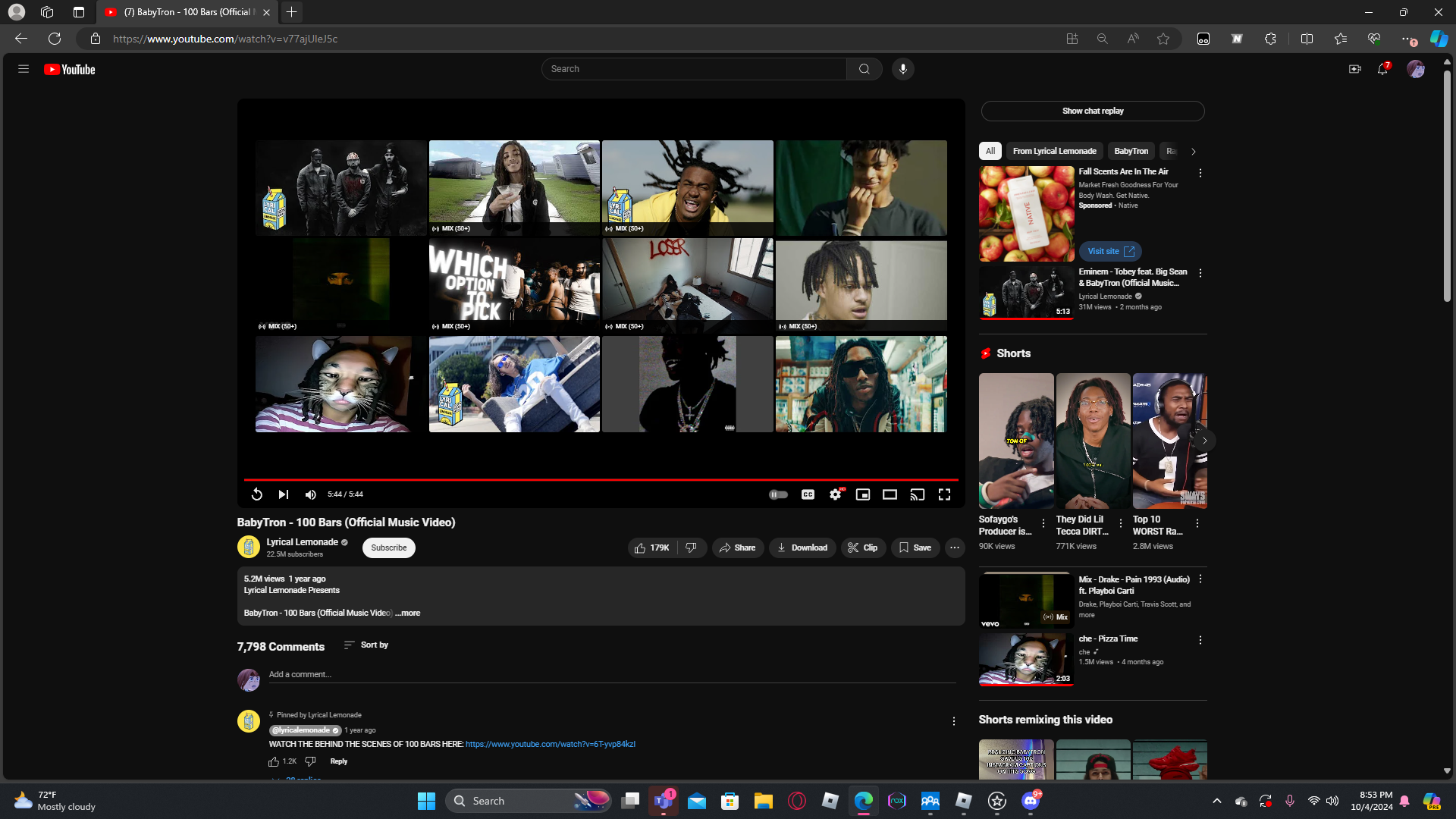
Task: Open Eminem - Tobey video thumbnail
Action: point(1026,292)
